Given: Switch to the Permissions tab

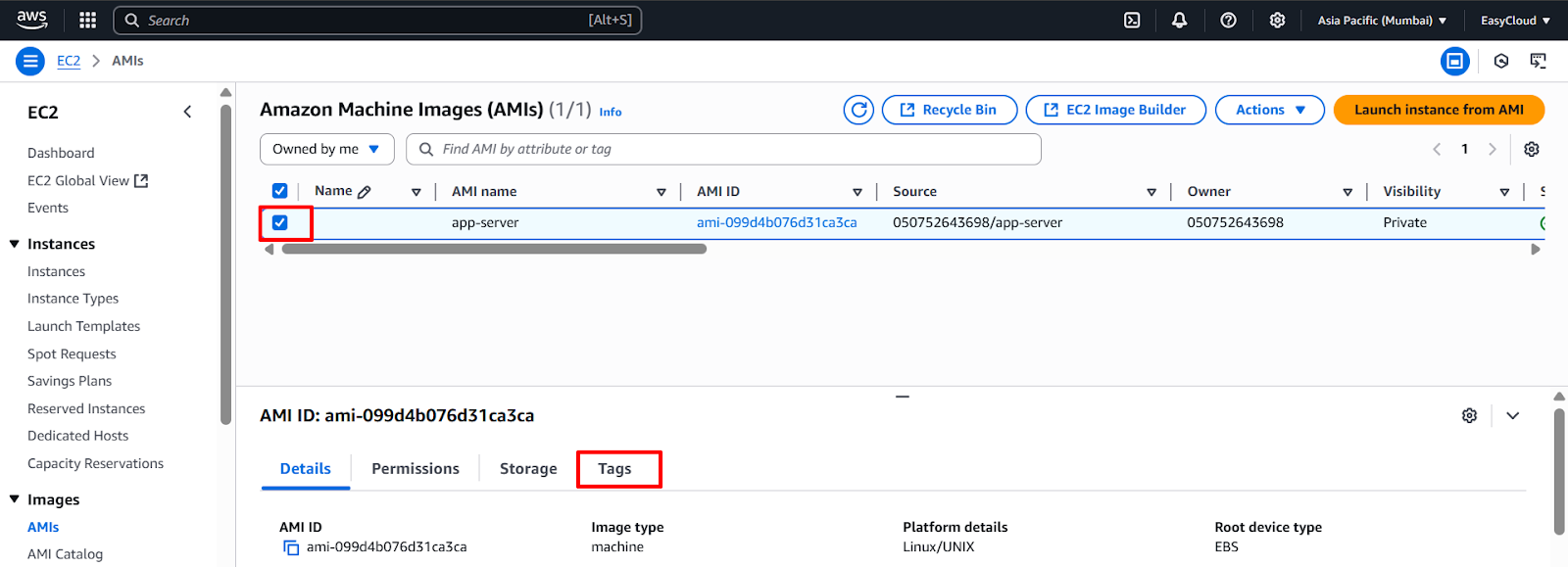Looking at the screenshot, I should [x=416, y=468].
